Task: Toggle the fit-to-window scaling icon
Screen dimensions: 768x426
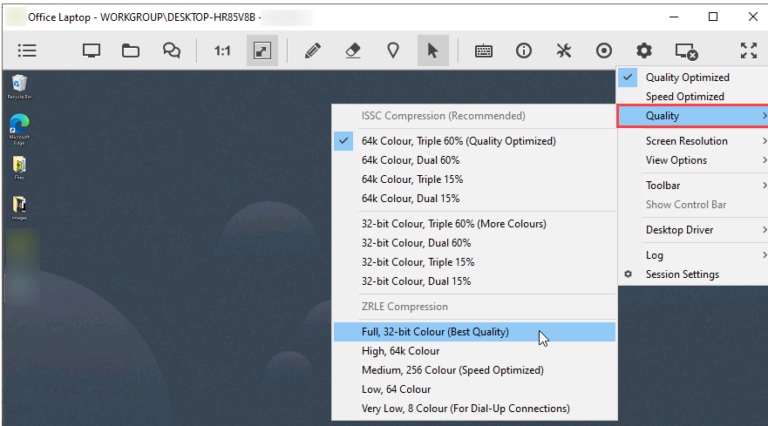Action: tap(262, 50)
